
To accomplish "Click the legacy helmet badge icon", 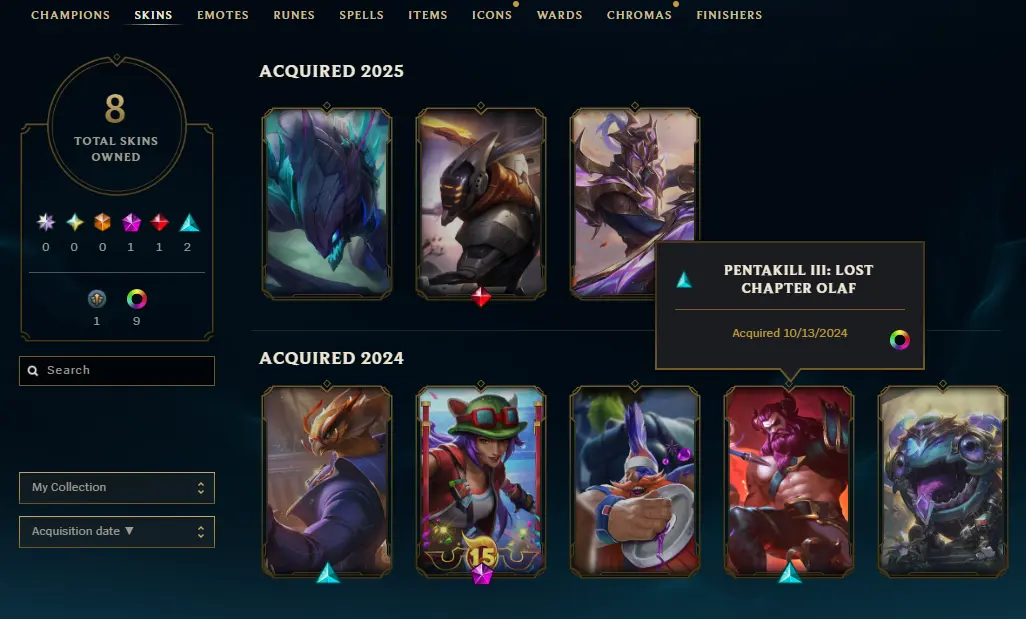I will 97,299.
